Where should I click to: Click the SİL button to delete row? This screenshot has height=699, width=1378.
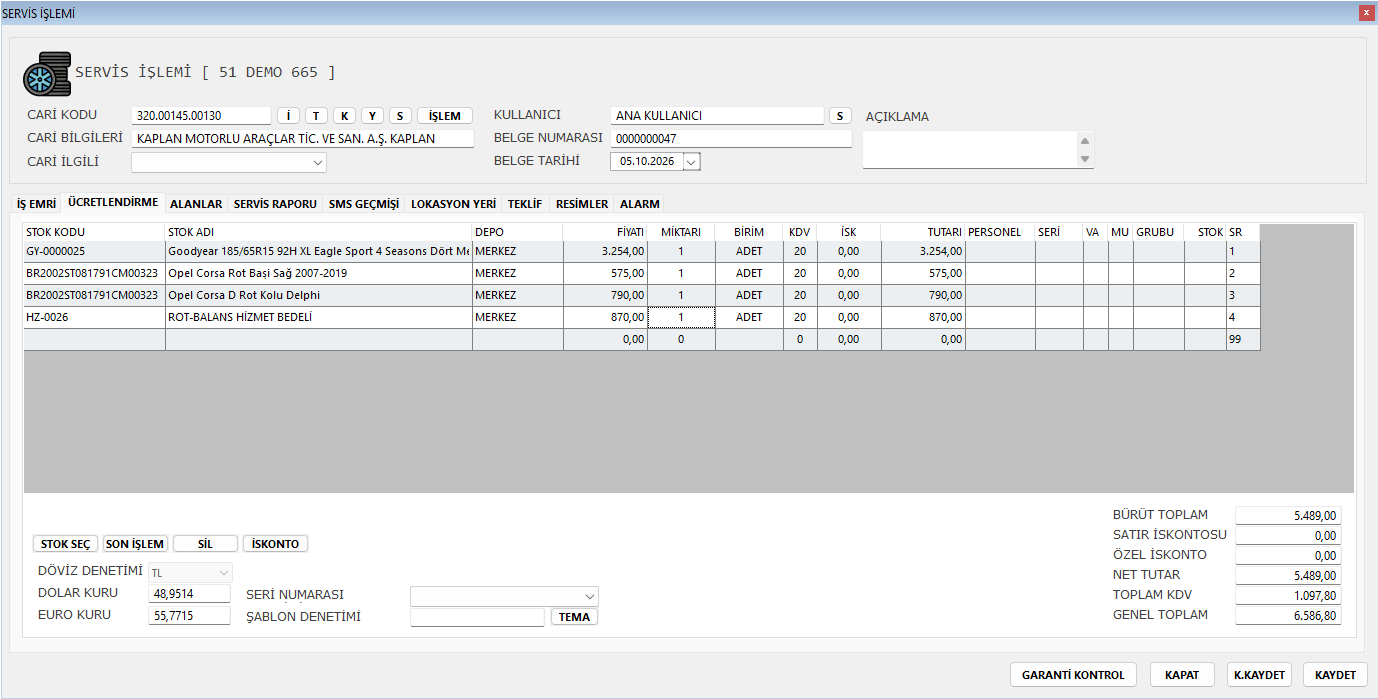(x=206, y=544)
